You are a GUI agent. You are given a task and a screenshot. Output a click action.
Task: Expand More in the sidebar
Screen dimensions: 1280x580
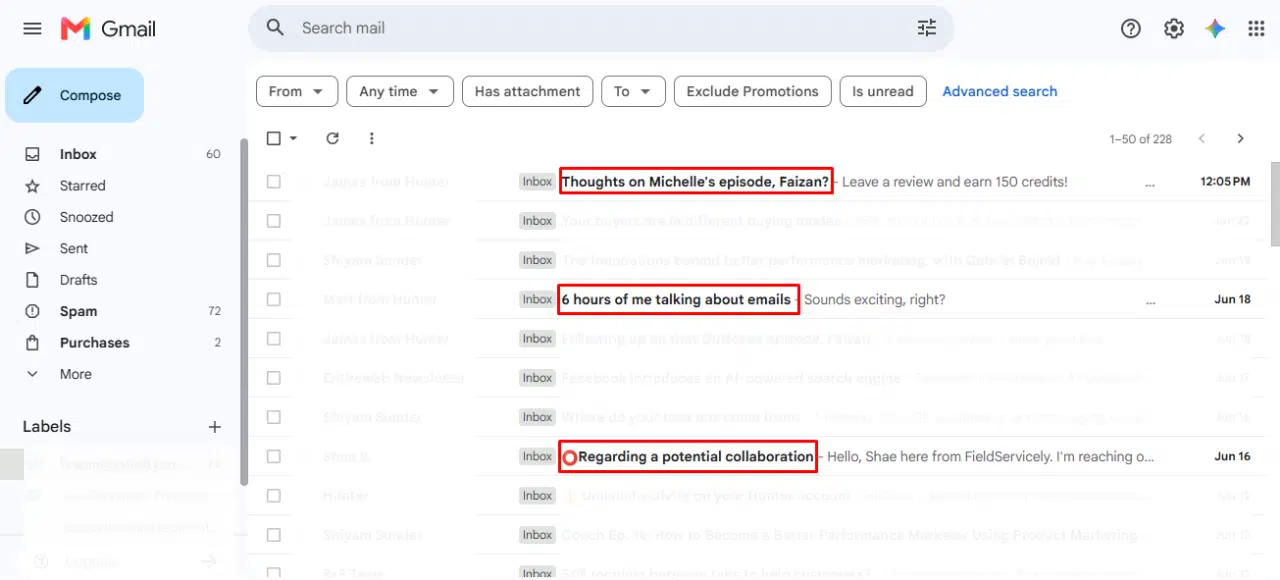click(x=75, y=374)
